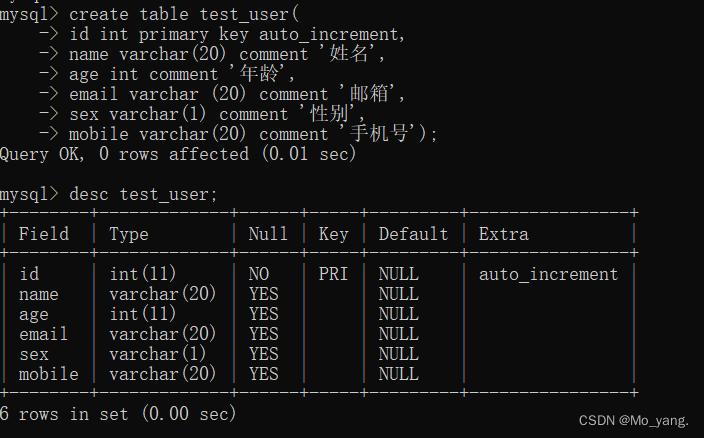704x438 pixels.
Task: Click the 'Default' column header
Action: (413, 234)
